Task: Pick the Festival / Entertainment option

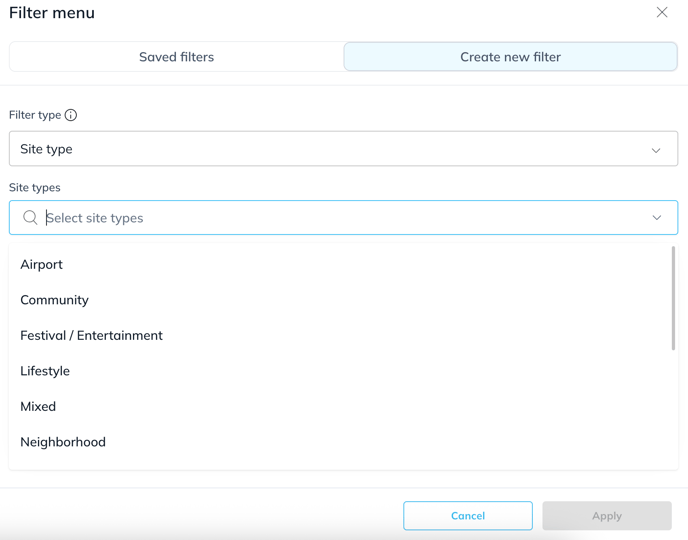Action: click(91, 335)
